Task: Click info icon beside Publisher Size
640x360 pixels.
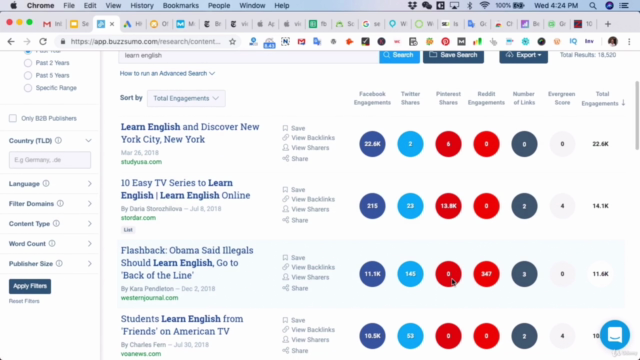Action: click(x=59, y=263)
